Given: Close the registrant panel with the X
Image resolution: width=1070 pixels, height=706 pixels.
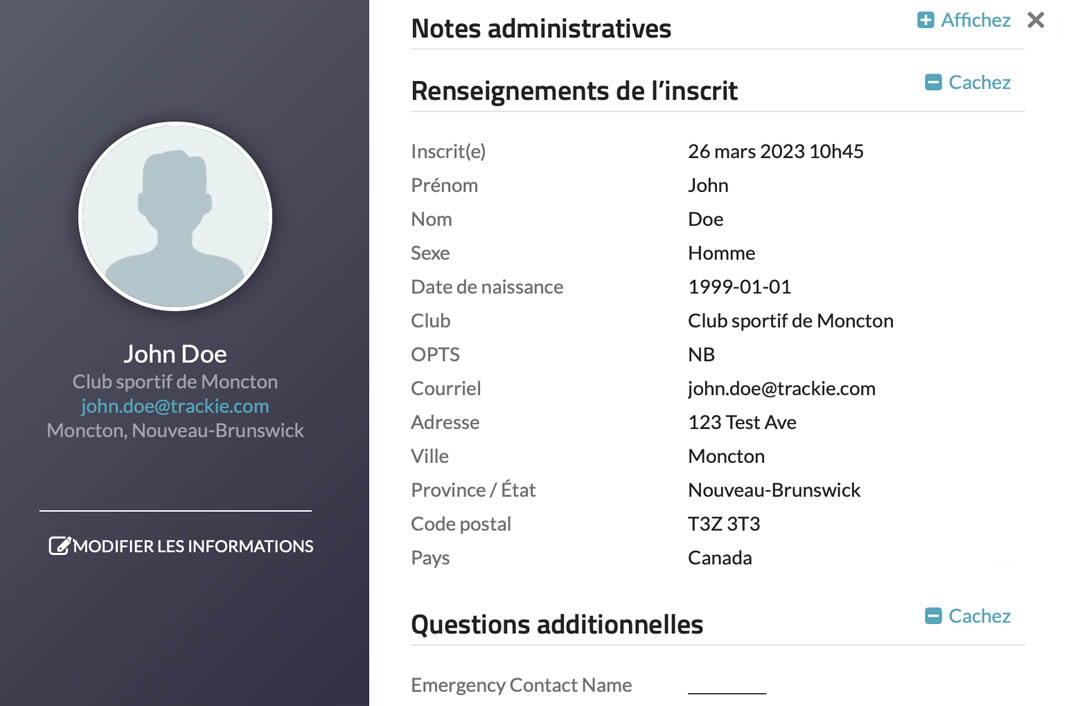Looking at the screenshot, I should pos(1036,20).
